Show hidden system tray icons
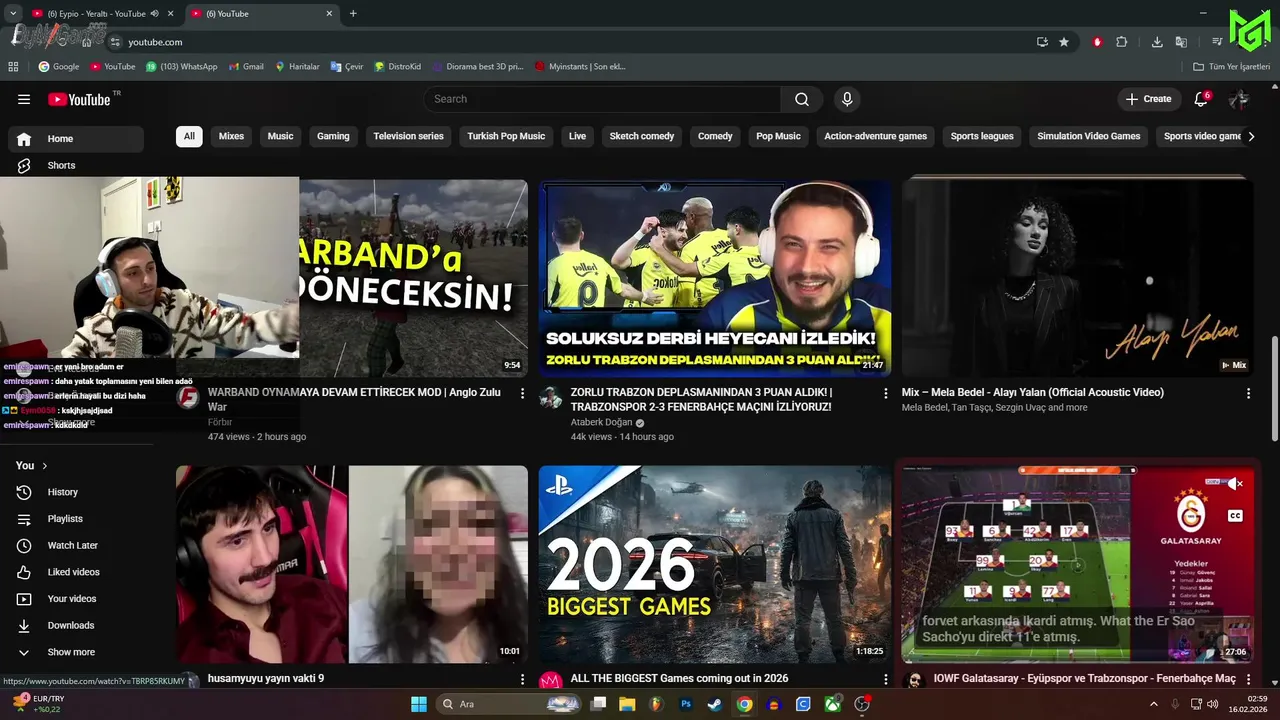1280x720 pixels. tap(1155, 704)
